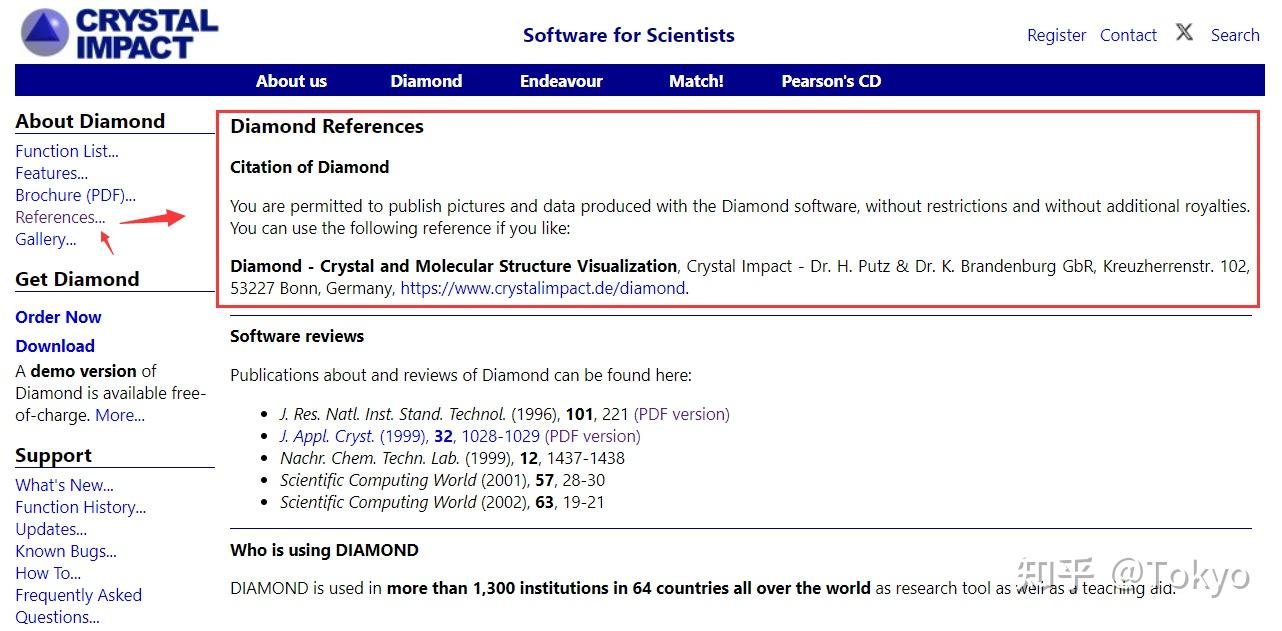Open the About us menu
The image size is (1282, 631).
[291, 81]
